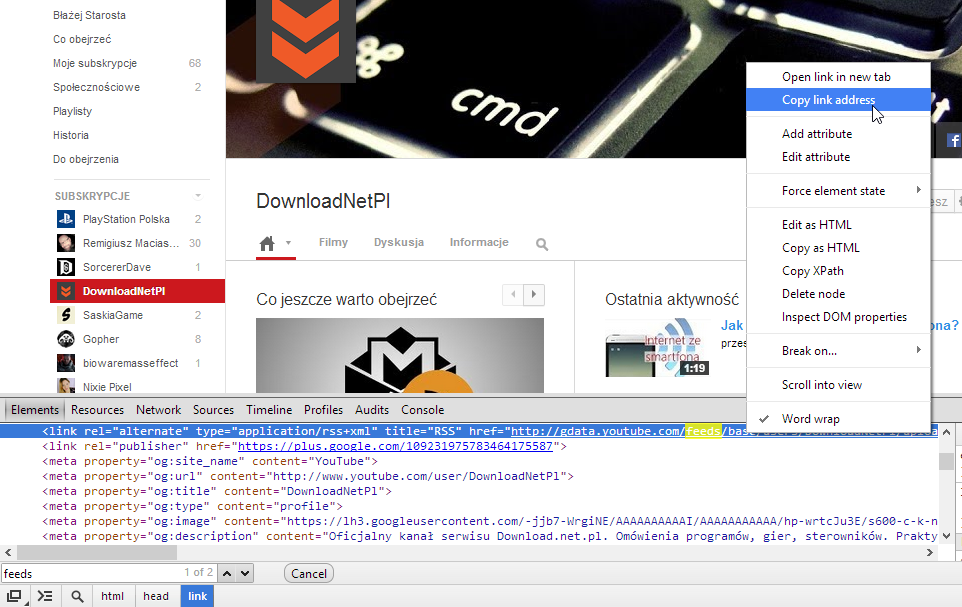Expand the Break on... submenu

(838, 350)
